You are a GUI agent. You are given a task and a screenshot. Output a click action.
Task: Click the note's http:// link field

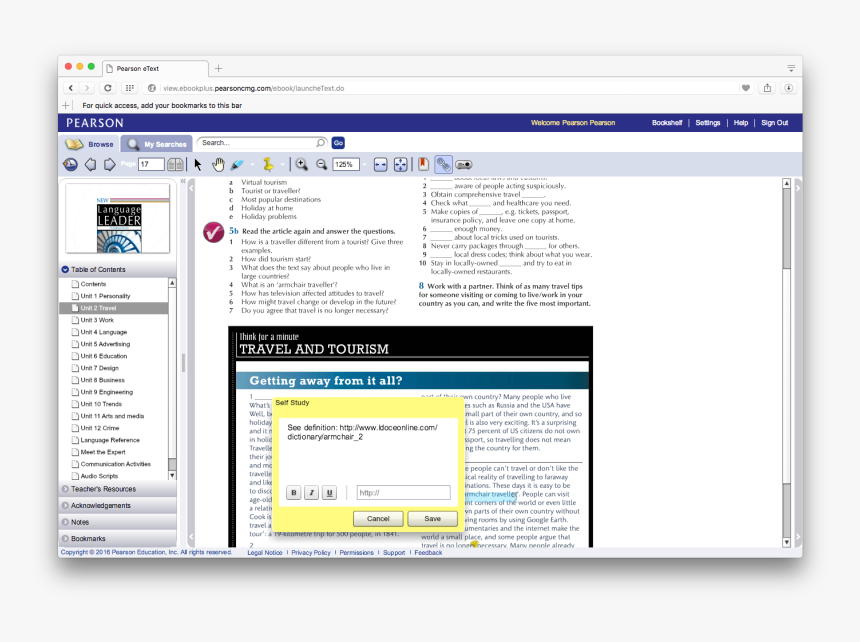(x=404, y=492)
